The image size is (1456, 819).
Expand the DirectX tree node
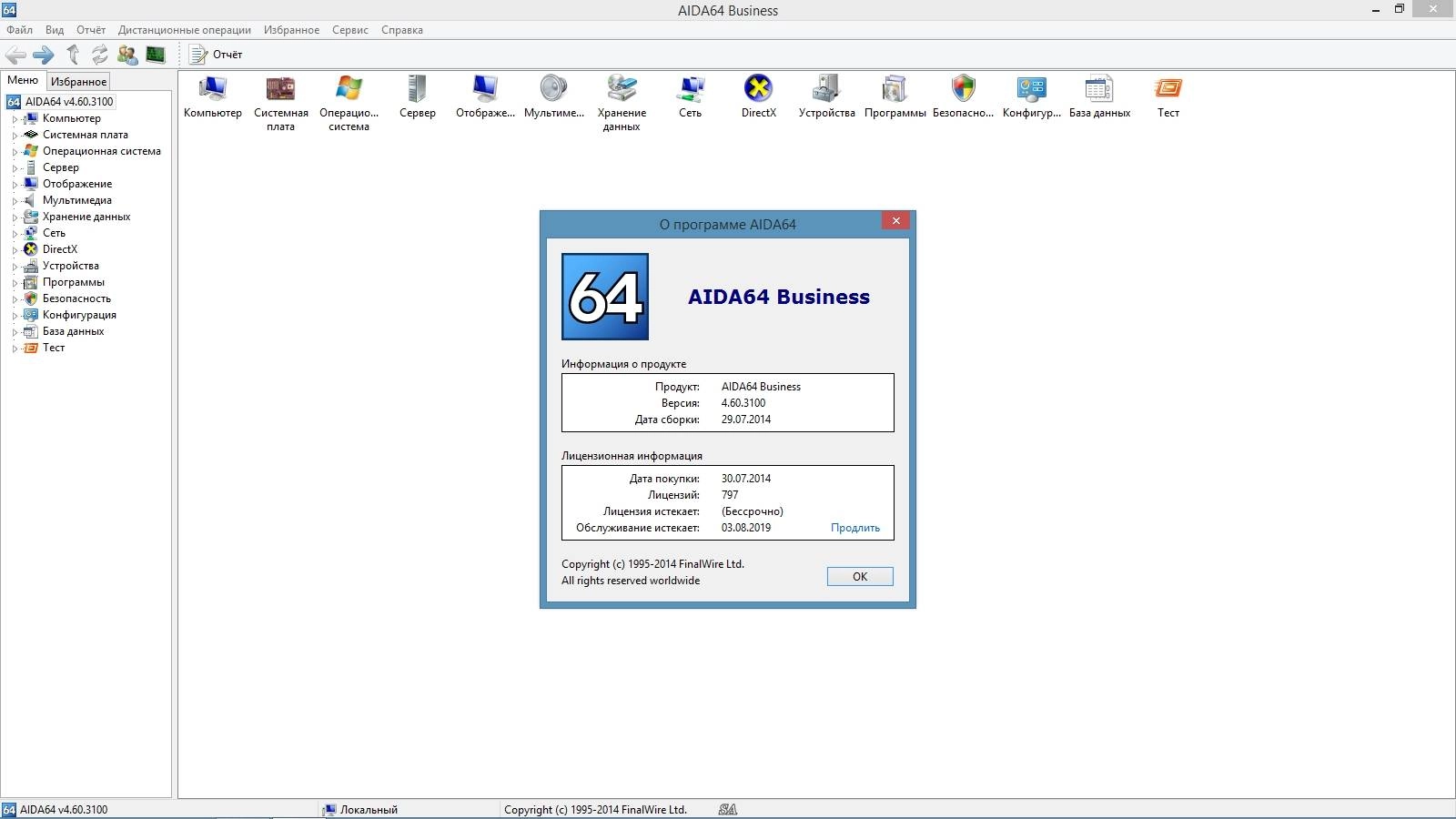(15, 250)
